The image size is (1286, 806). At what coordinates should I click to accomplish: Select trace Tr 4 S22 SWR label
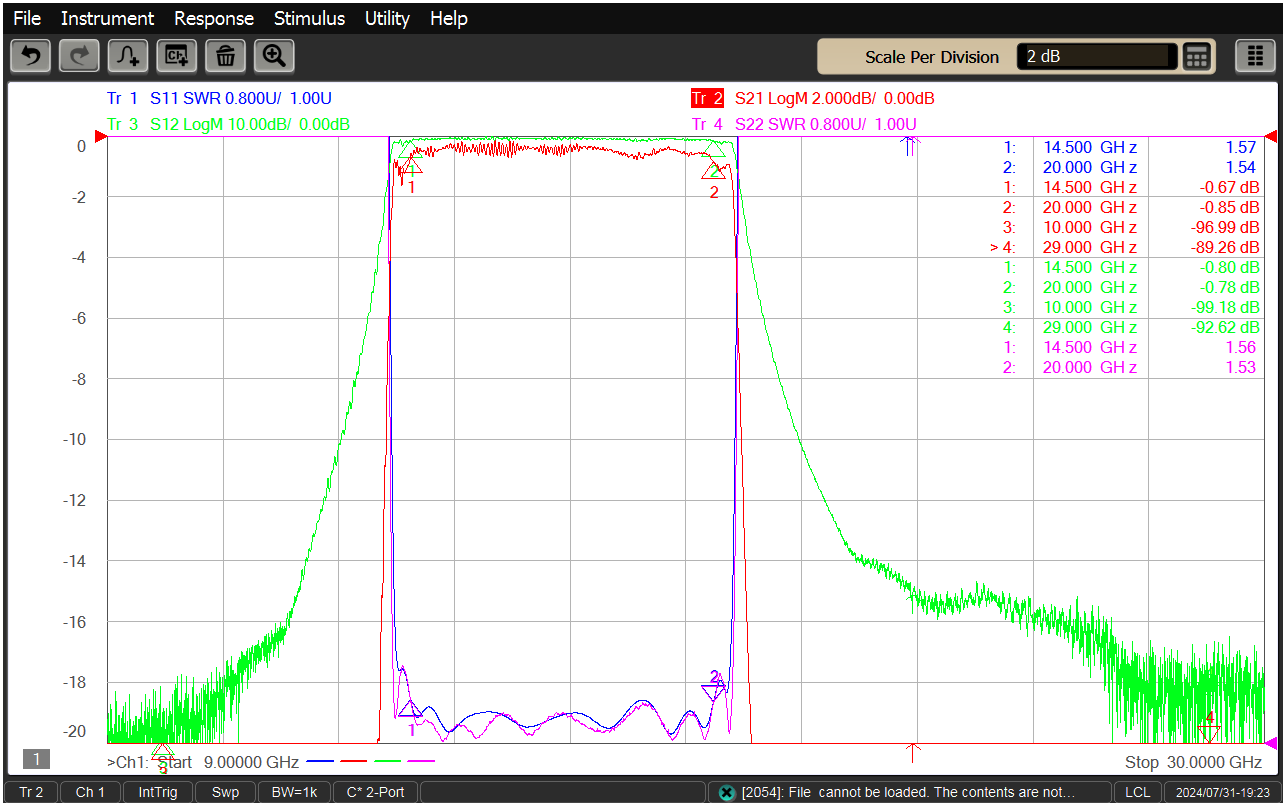804,124
